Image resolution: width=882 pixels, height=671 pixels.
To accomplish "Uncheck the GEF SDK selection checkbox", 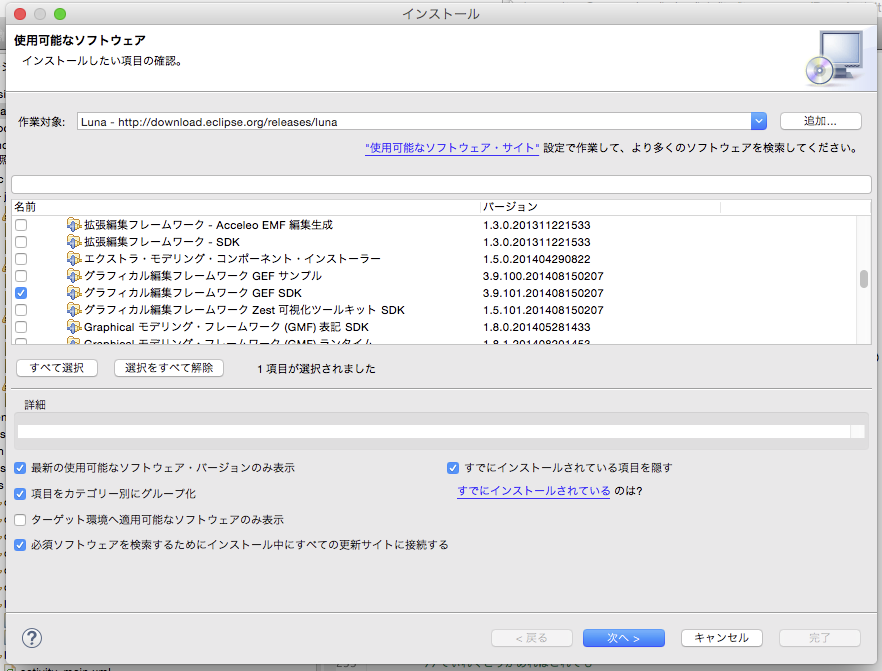I will [21, 293].
